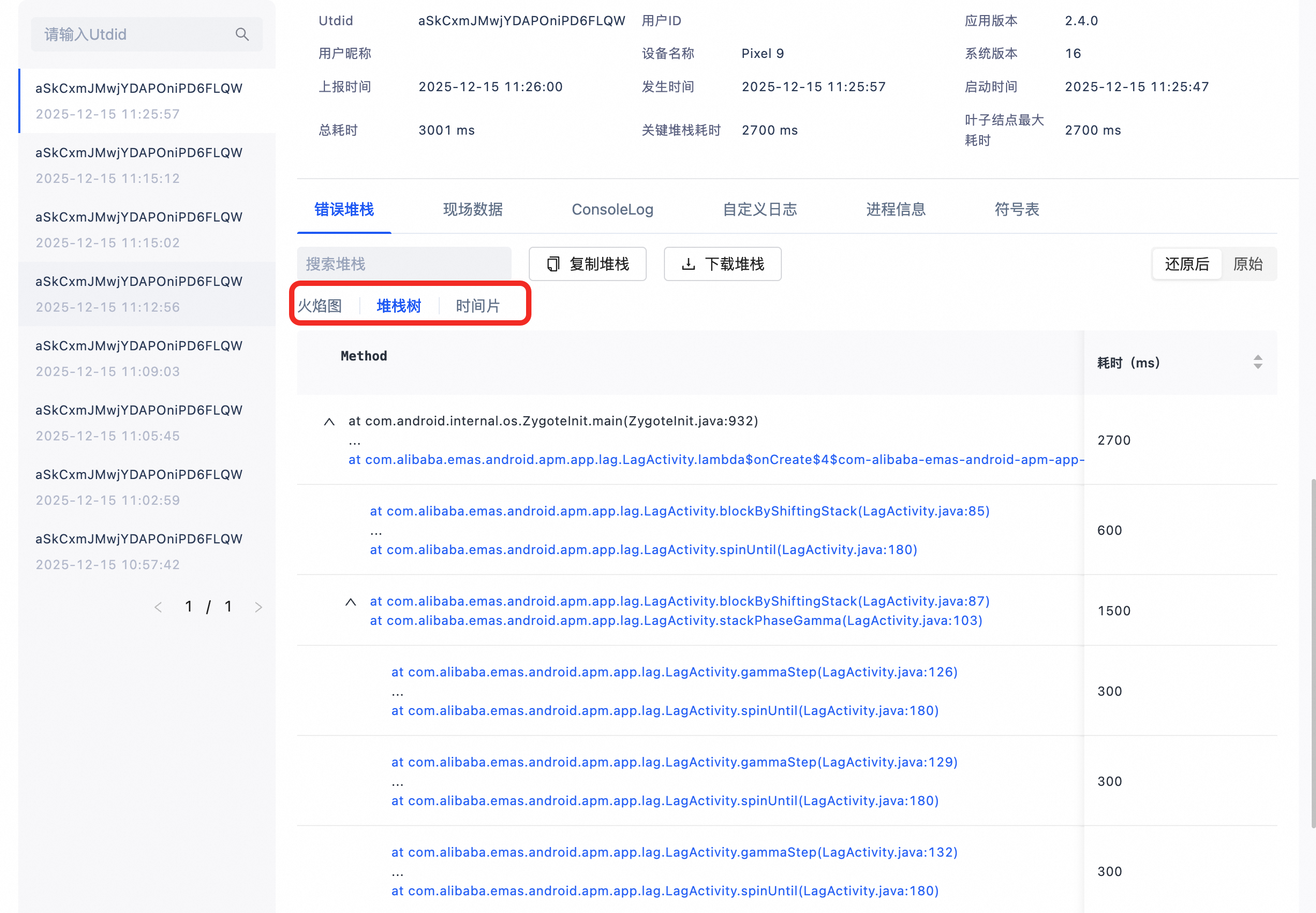
Task: Go to previous page arrow
Action: click(158, 607)
